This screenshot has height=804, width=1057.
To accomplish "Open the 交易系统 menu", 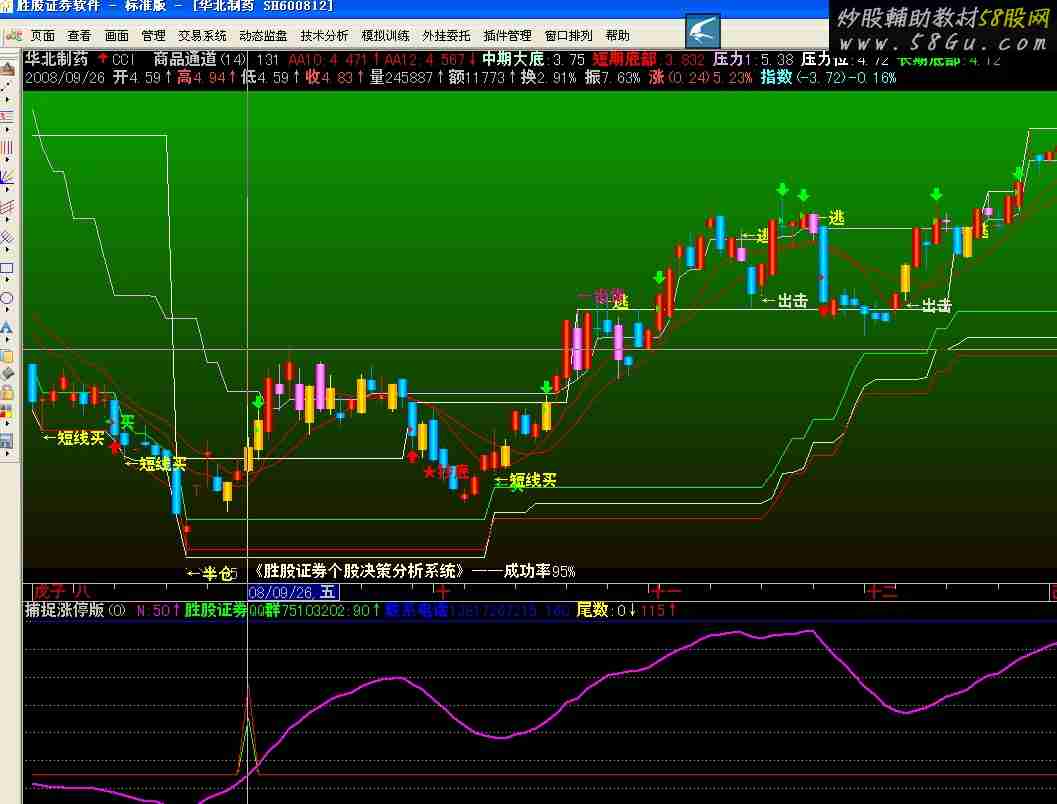I will [x=202, y=36].
